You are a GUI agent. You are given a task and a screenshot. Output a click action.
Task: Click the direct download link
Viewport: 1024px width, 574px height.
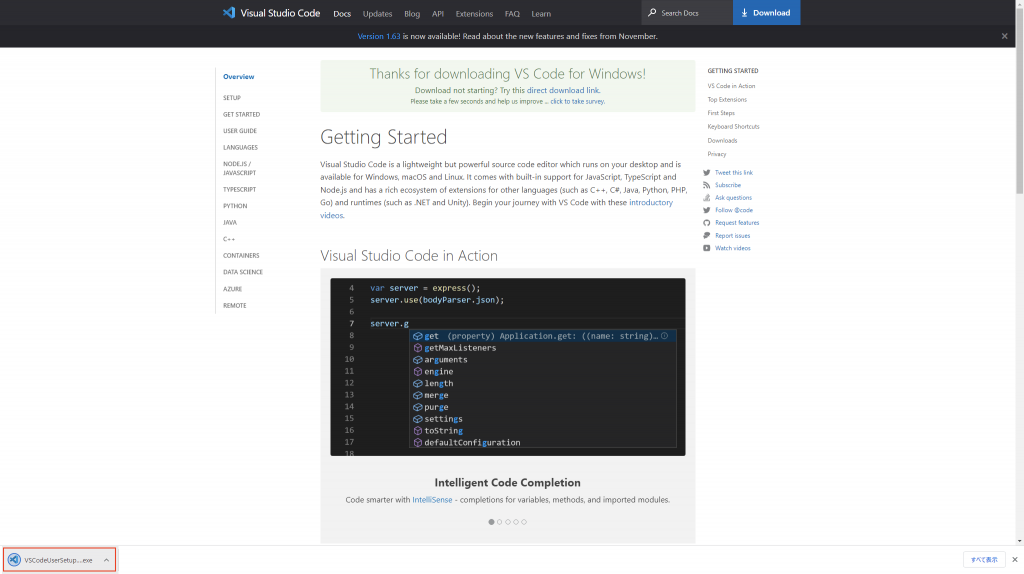[x=562, y=90]
